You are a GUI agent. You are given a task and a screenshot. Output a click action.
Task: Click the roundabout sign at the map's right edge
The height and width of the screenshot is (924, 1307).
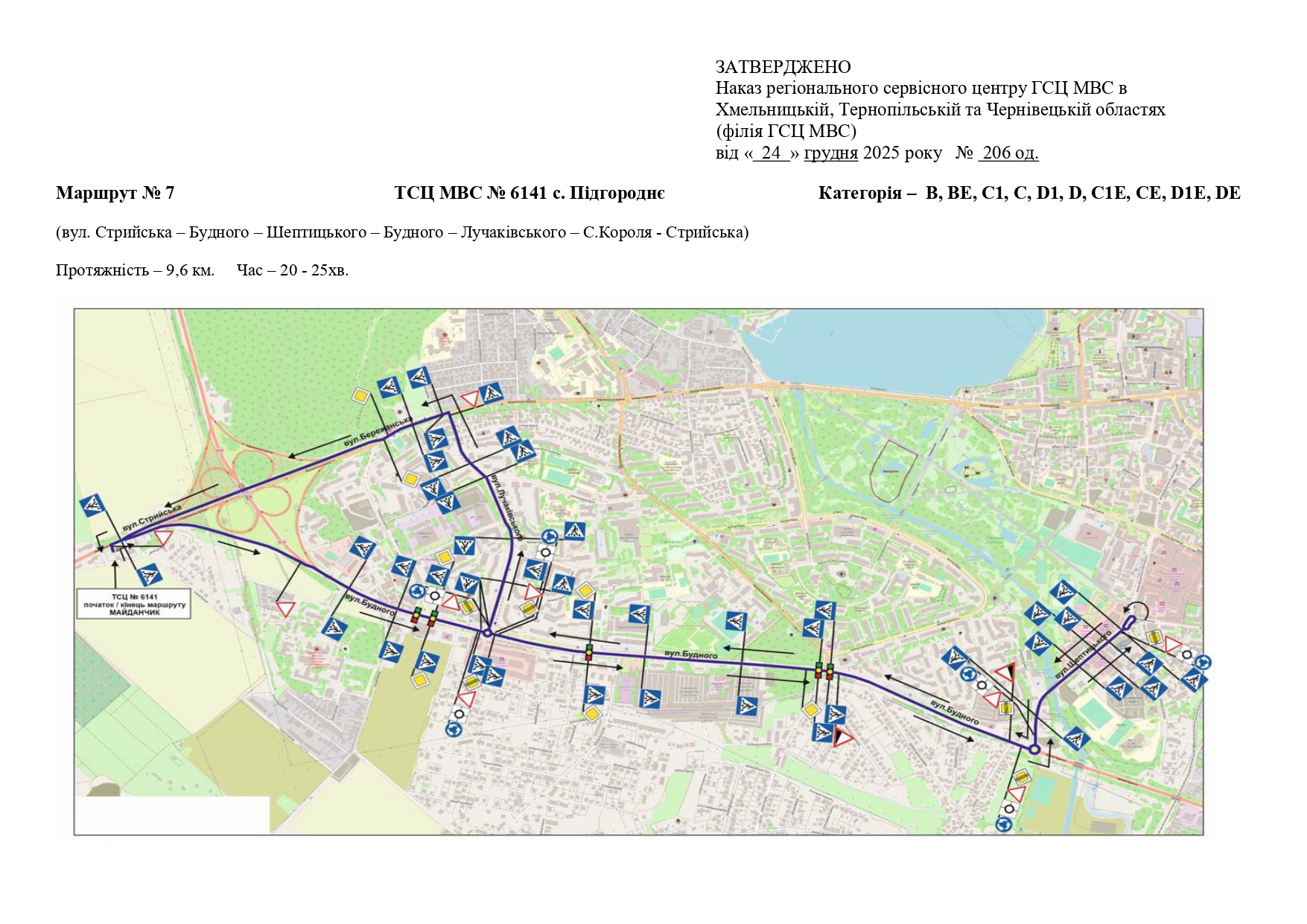tap(1202, 663)
